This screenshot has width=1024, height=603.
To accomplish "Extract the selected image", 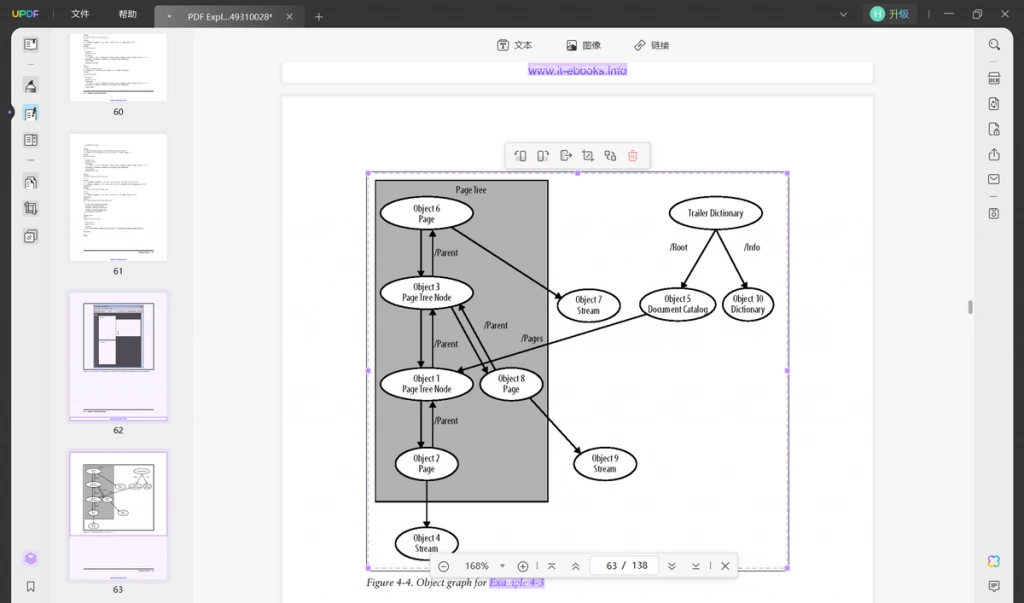I will click(566, 155).
